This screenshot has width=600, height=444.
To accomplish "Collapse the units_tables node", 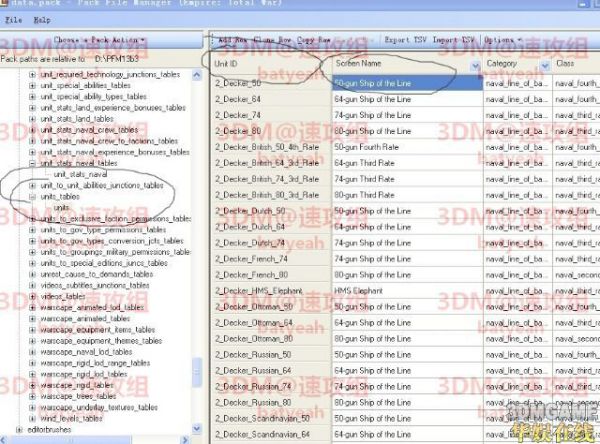I will pos(32,196).
